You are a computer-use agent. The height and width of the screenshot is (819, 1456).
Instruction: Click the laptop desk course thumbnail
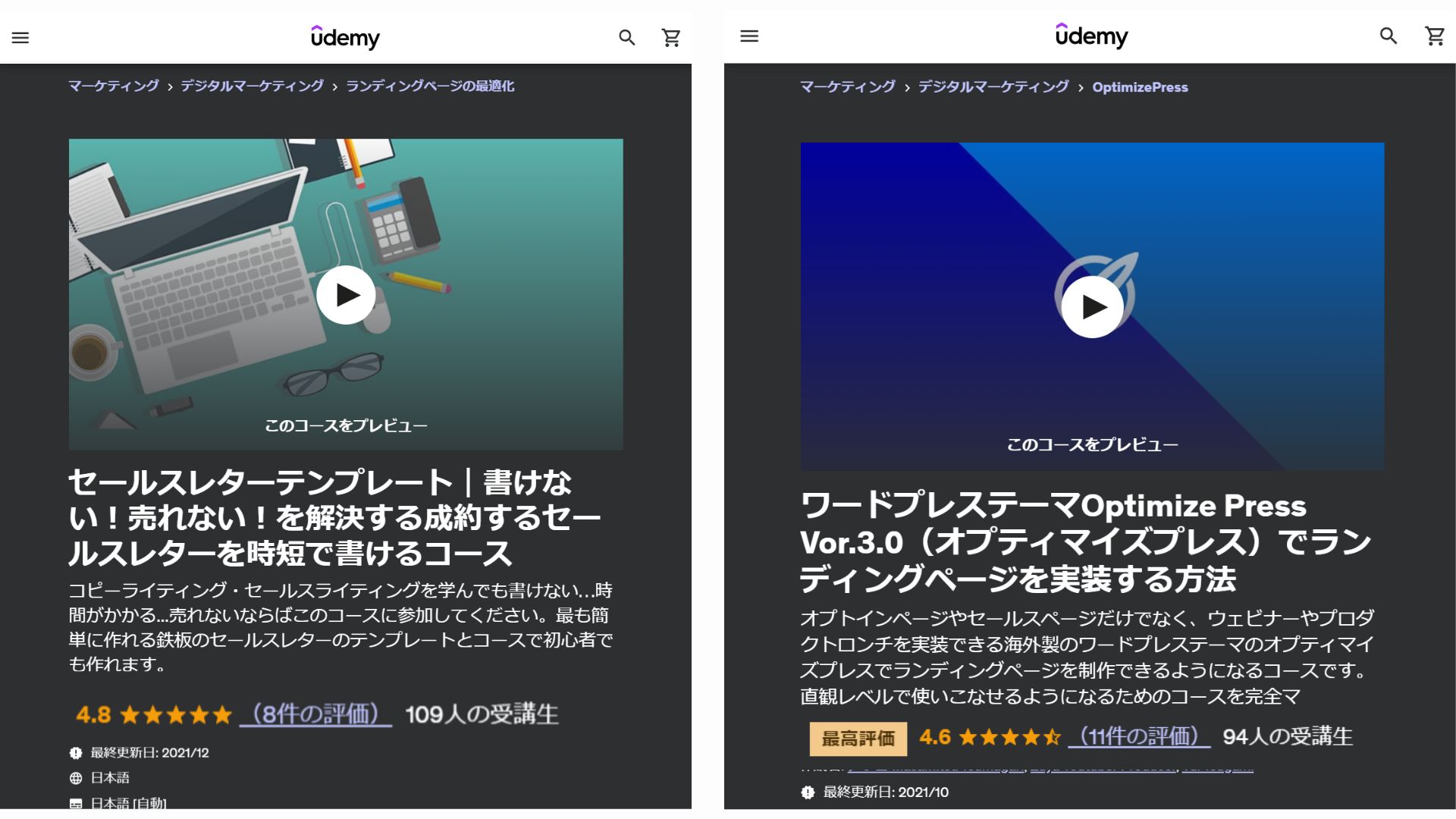[x=346, y=294]
